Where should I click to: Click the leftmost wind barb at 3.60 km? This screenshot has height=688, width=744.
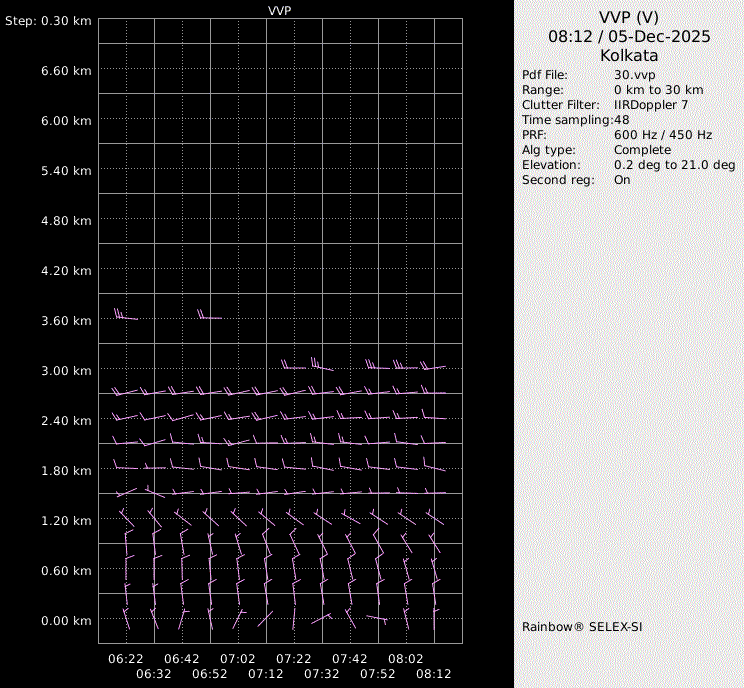(124, 316)
